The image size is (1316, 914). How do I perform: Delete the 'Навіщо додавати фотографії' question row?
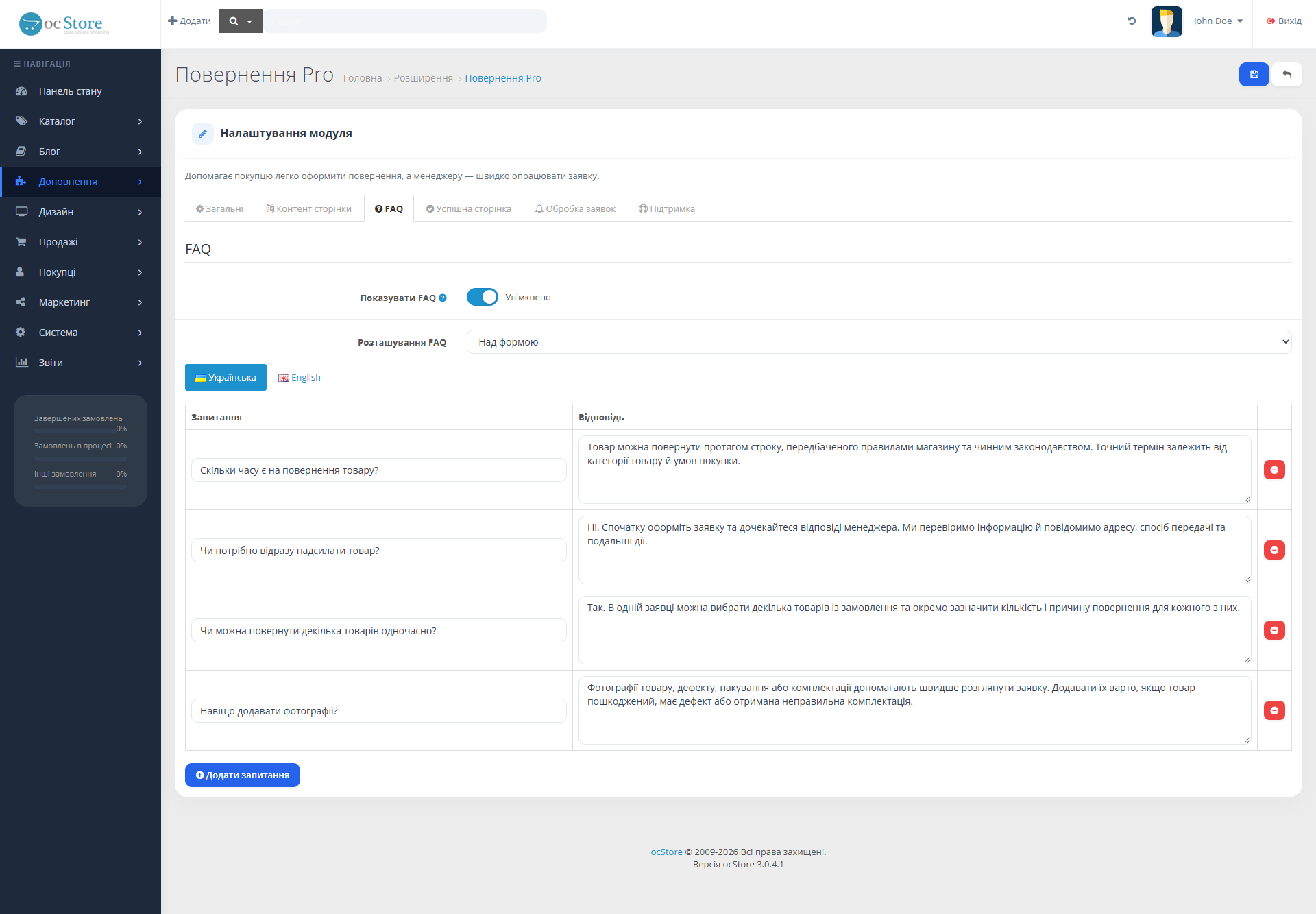[1274, 710]
